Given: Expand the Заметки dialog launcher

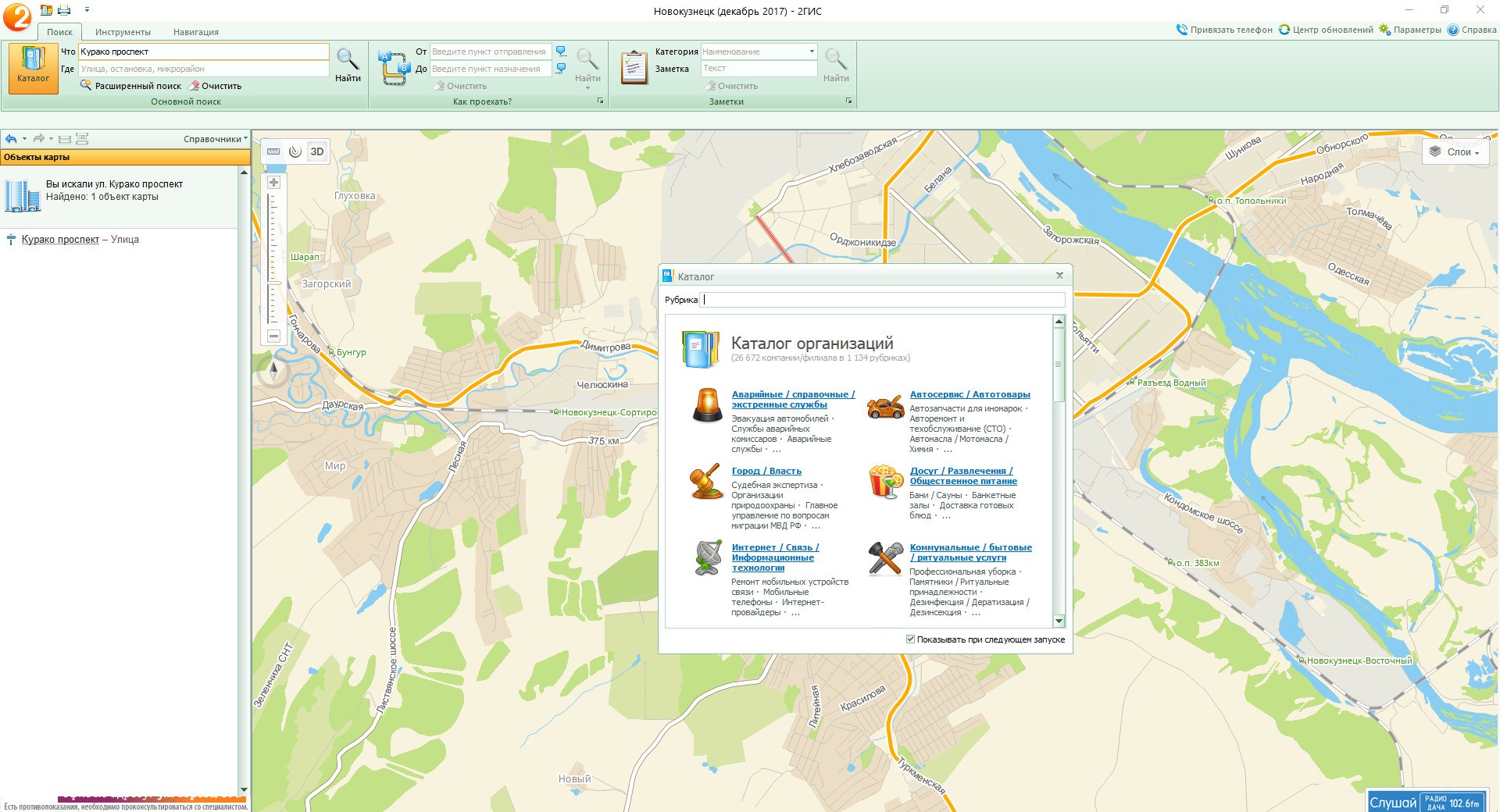Looking at the screenshot, I should (x=848, y=101).
